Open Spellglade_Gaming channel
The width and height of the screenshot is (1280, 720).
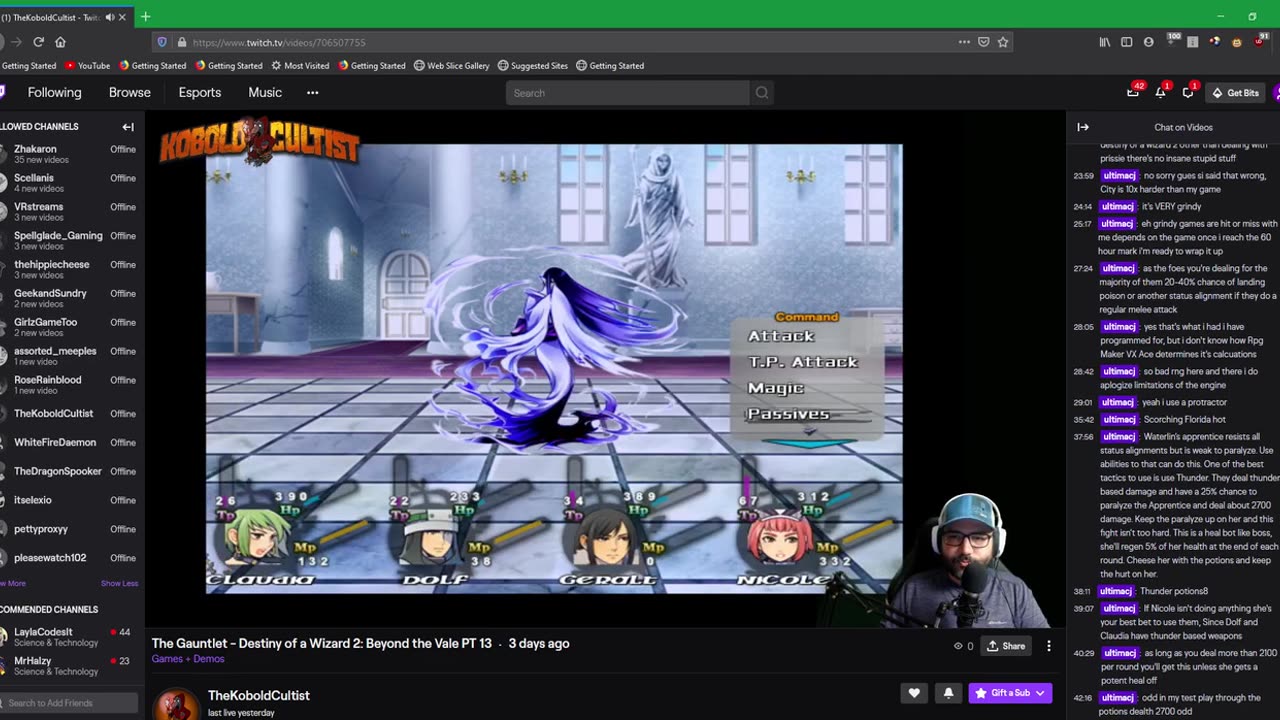69,241
